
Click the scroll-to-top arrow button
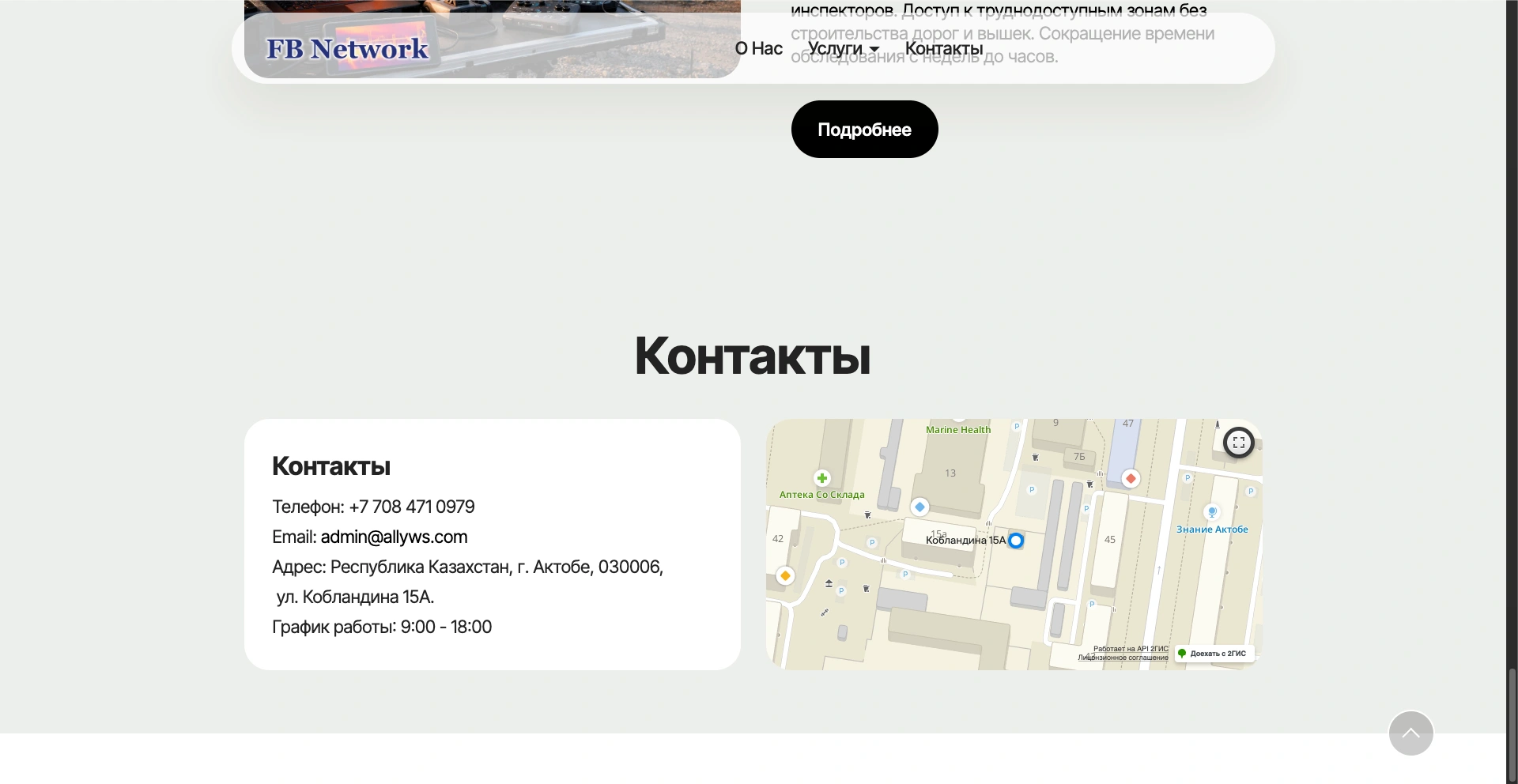point(1410,733)
